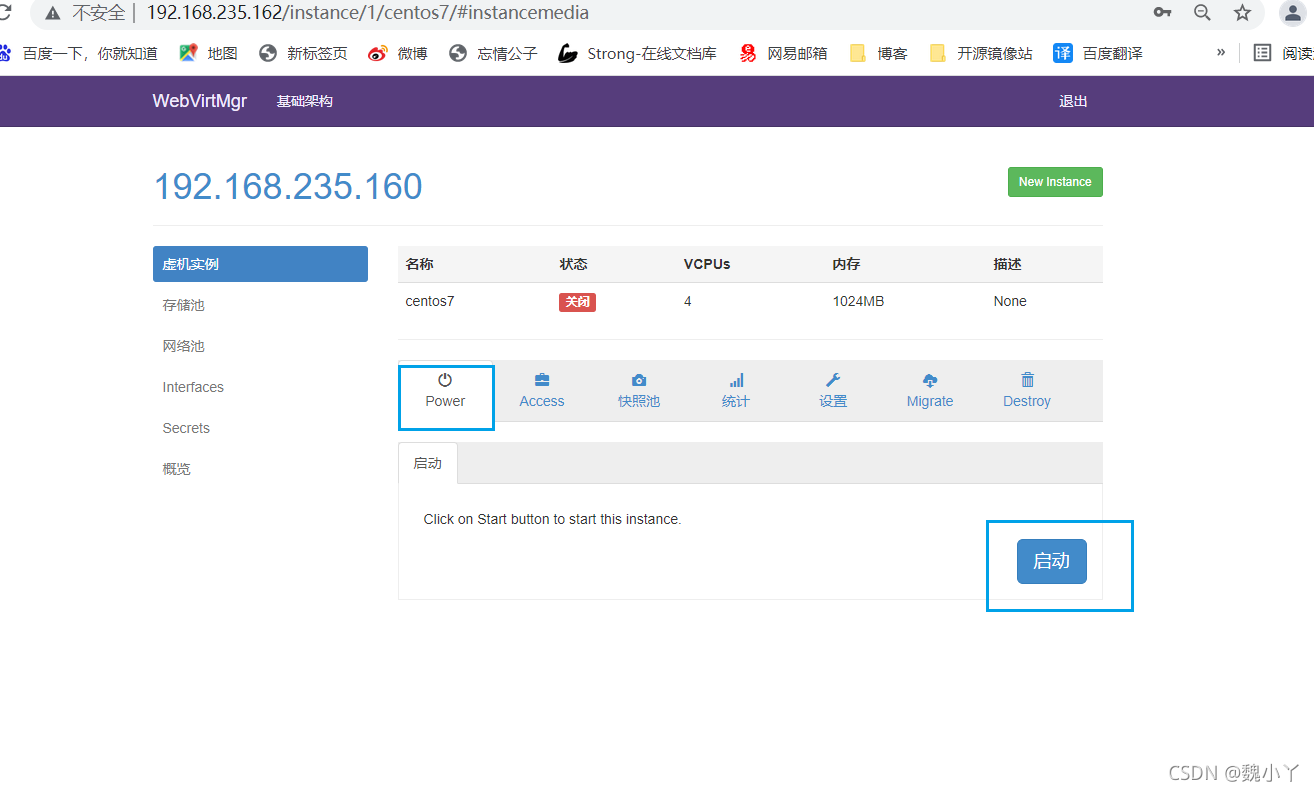This screenshot has height=791, width=1314.
Task: Bookmark this page with the star icon
Action: 1242,13
